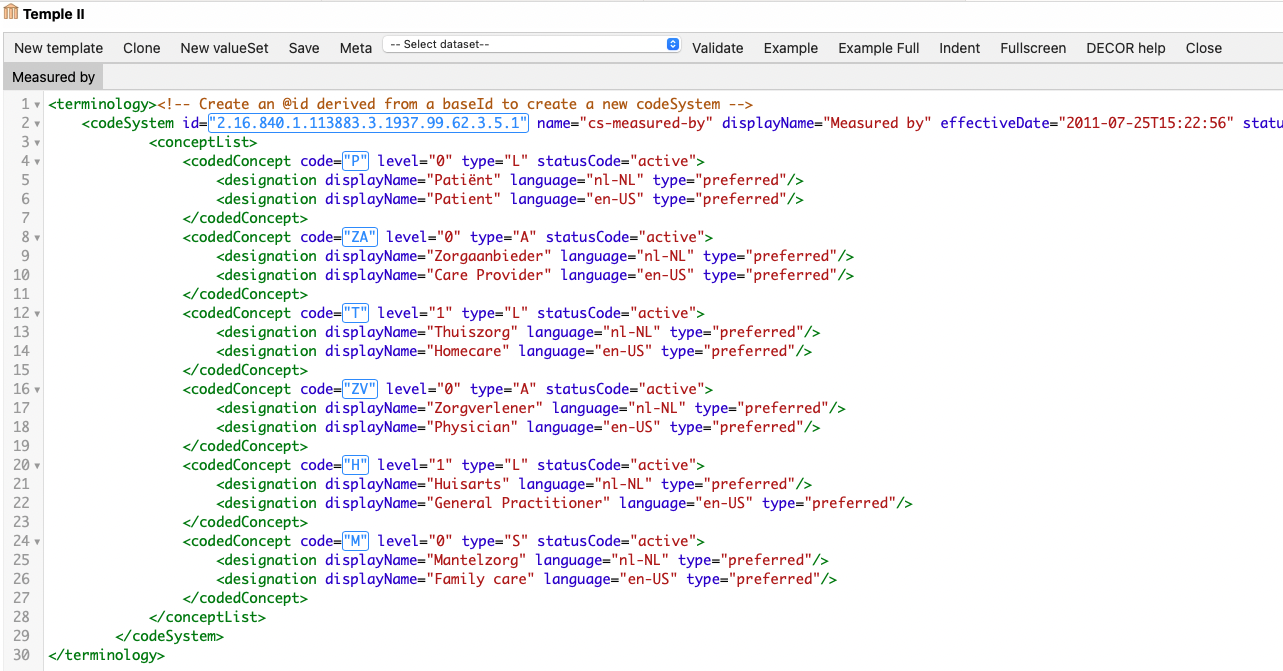The height and width of the screenshot is (671, 1283).
Task: Select the Measured by tab
Action: click(x=53, y=77)
